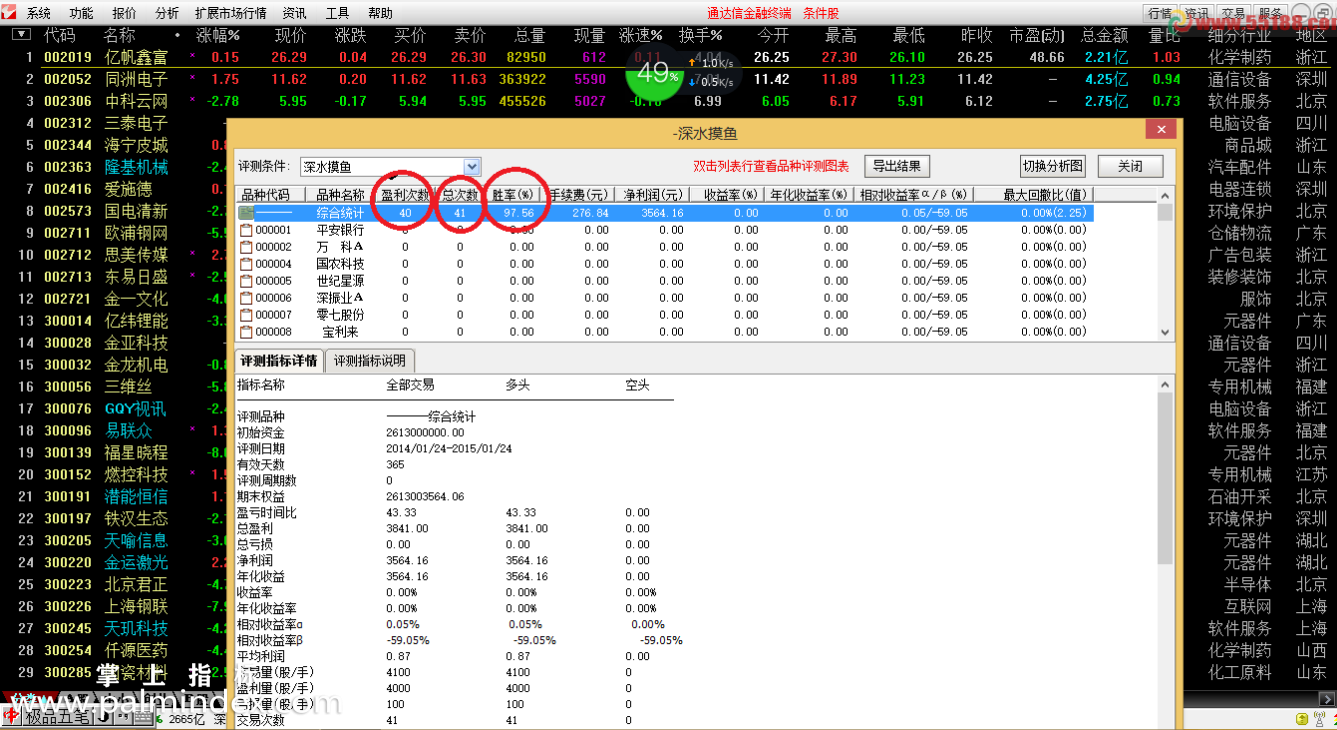Click the 97.56 win-rate cell
Screen dimensions: 1337x730
click(519, 213)
